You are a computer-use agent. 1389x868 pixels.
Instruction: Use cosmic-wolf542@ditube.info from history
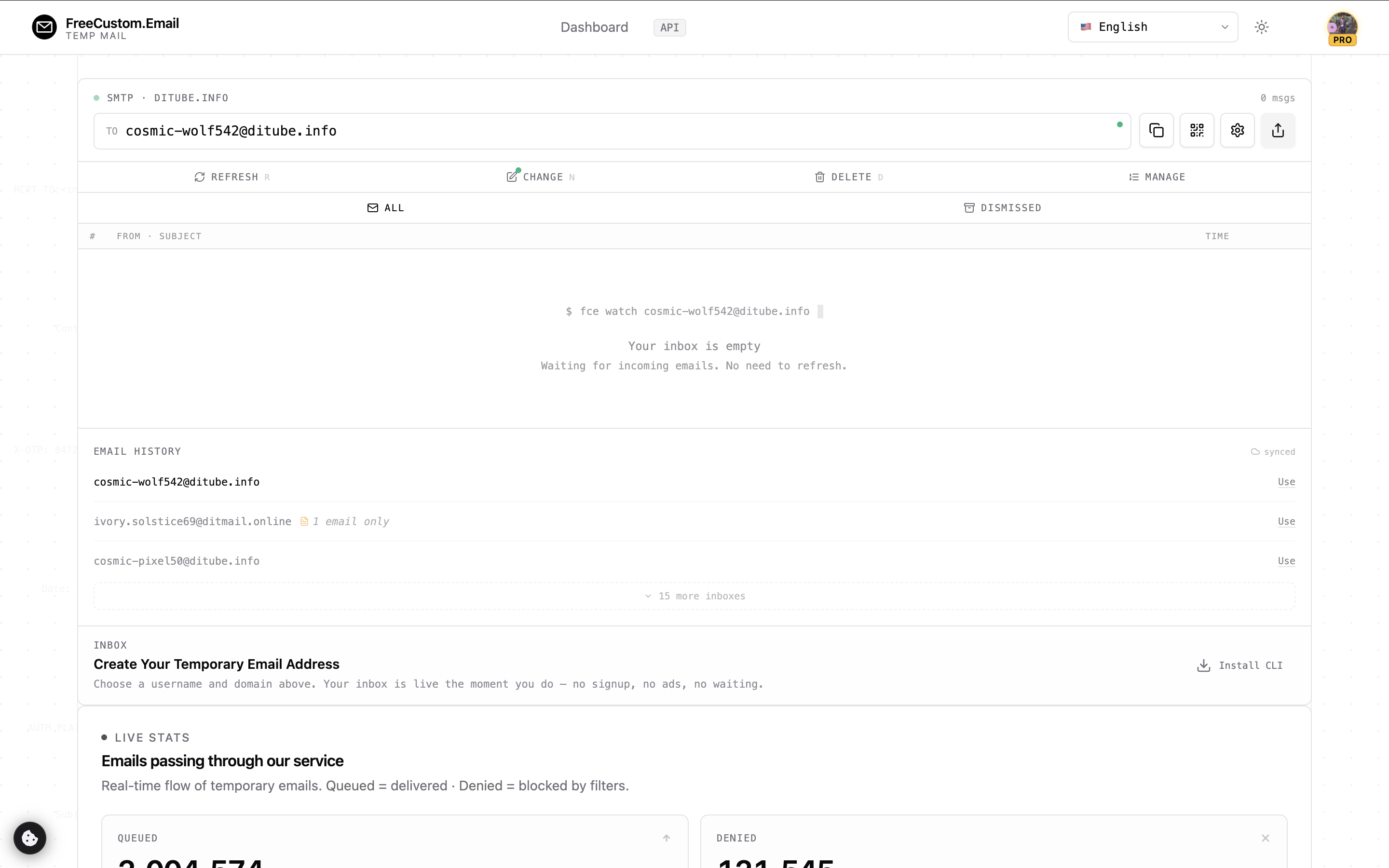1286,482
